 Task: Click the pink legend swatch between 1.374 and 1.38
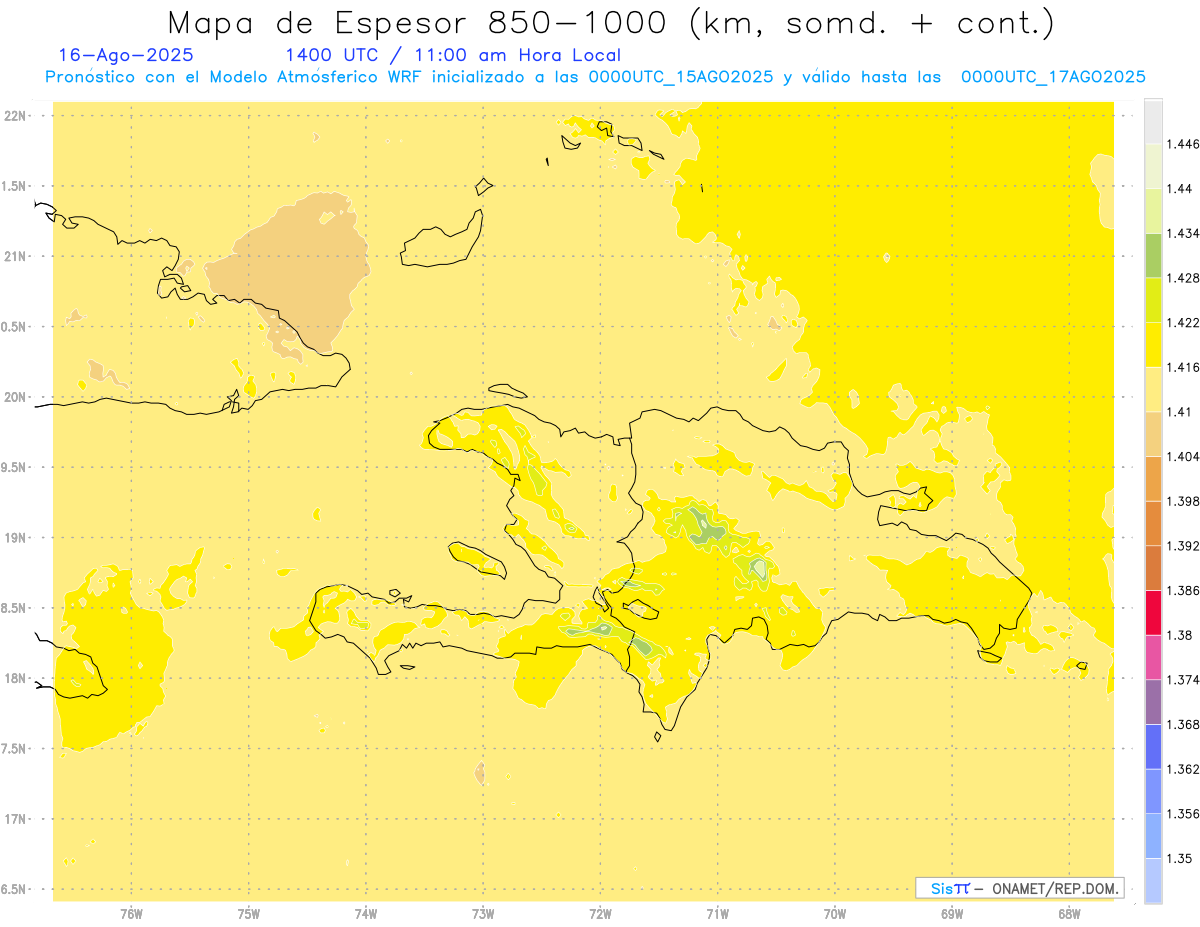pyautogui.click(x=1153, y=657)
